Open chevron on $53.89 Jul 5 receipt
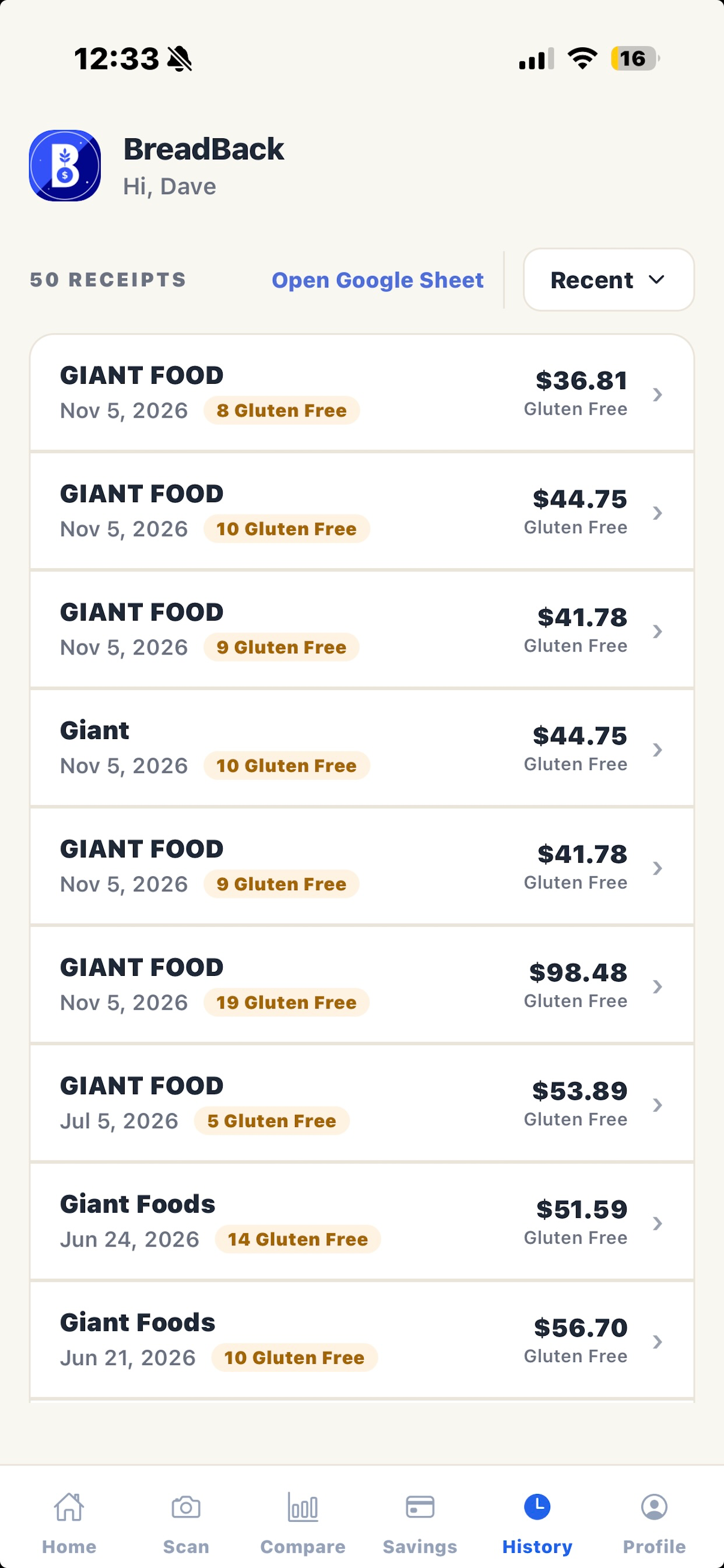The height and width of the screenshot is (1568, 724). pos(657,1105)
